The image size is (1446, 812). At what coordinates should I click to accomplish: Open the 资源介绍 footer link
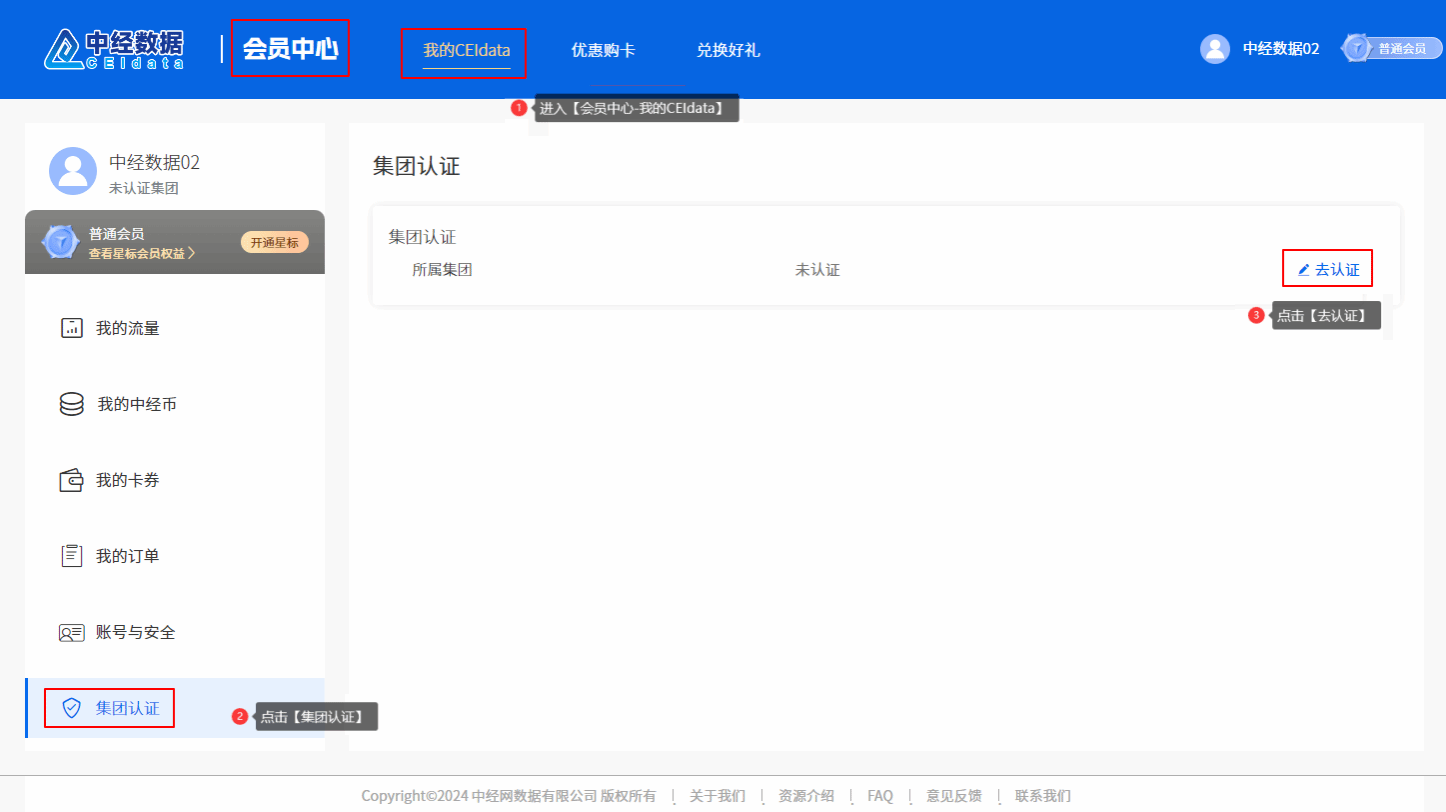[806, 796]
